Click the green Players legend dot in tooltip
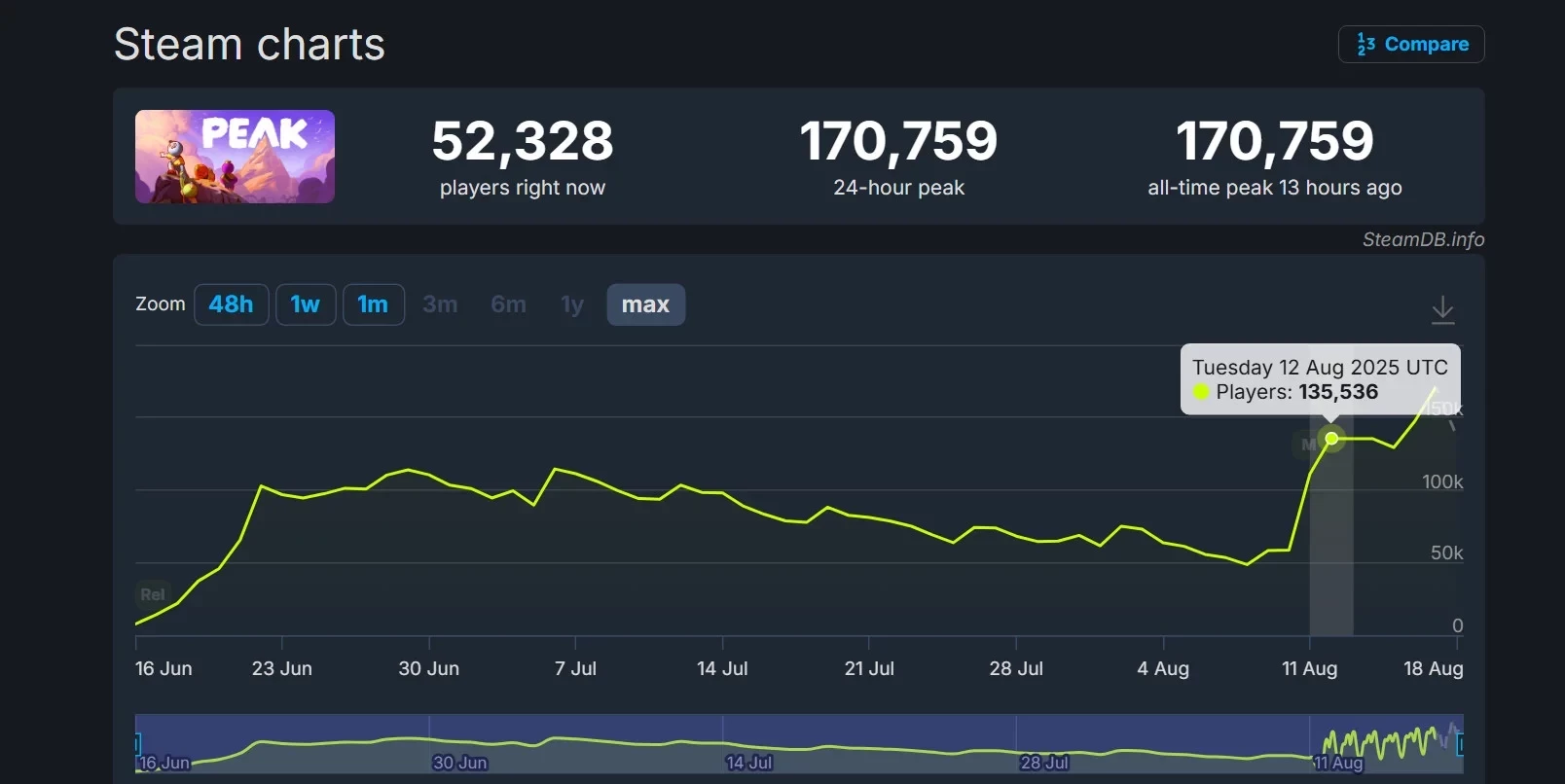This screenshot has height=784, width=1565. [x=1201, y=392]
